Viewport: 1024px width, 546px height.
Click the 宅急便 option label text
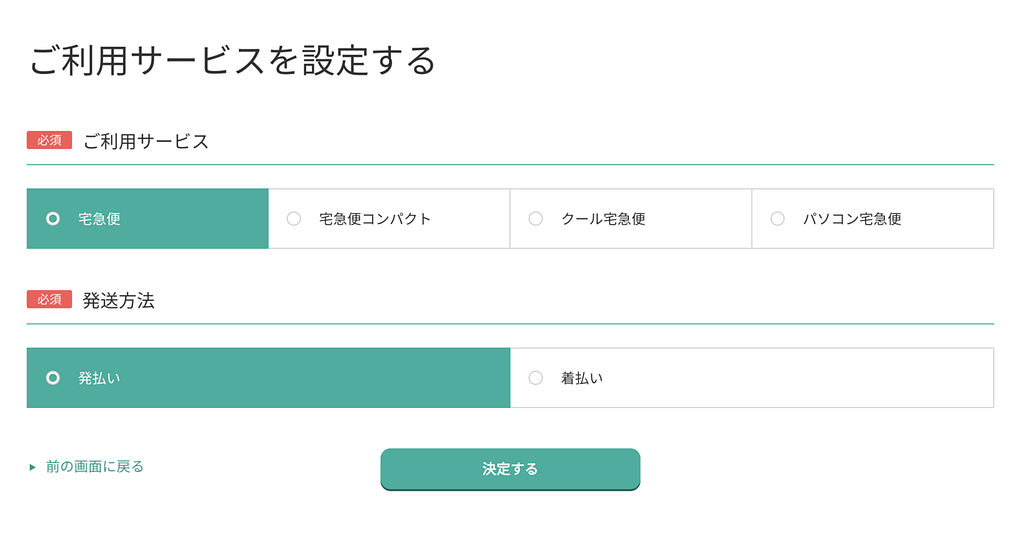tap(99, 218)
